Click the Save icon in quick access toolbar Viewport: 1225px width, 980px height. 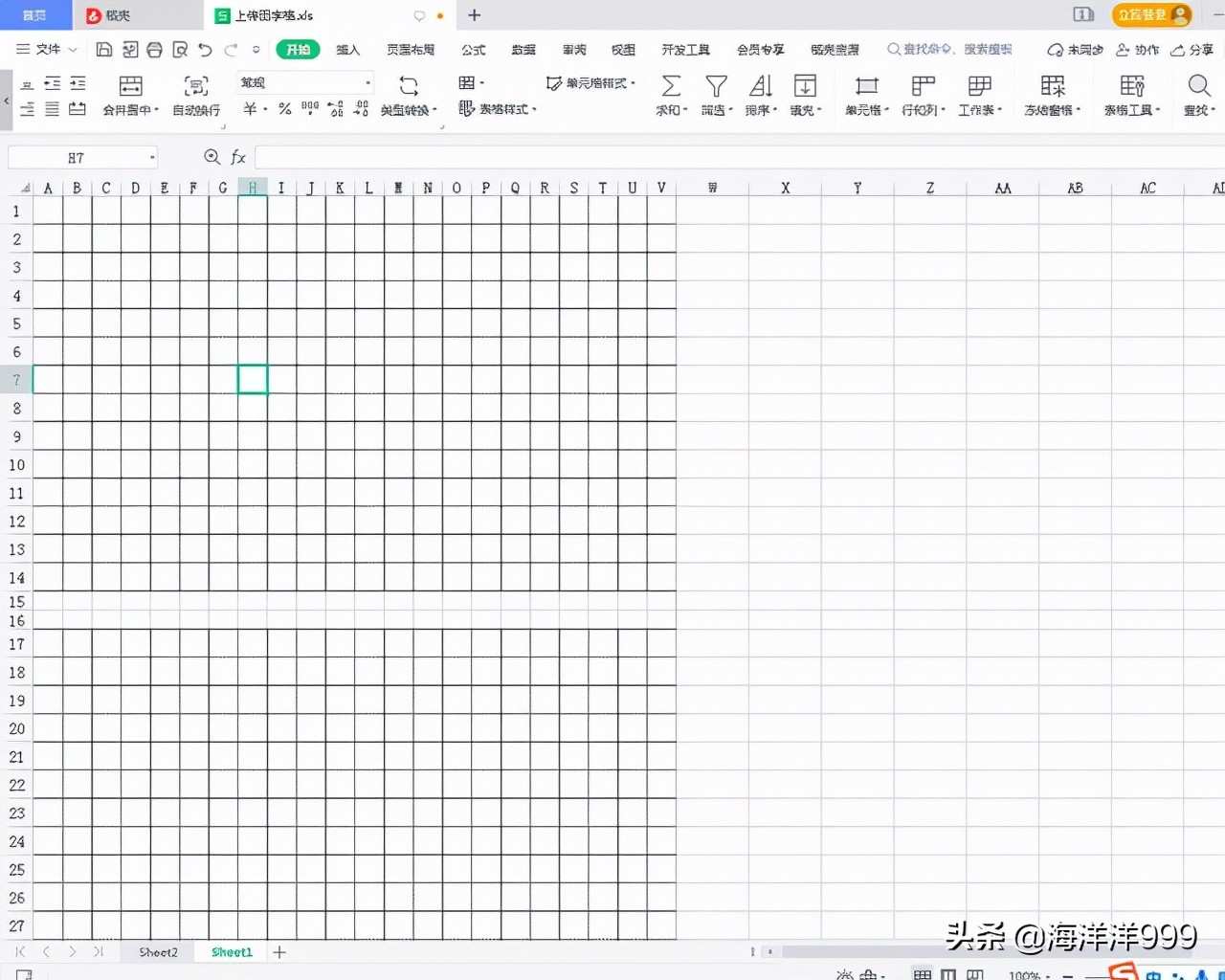[x=104, y=50]
